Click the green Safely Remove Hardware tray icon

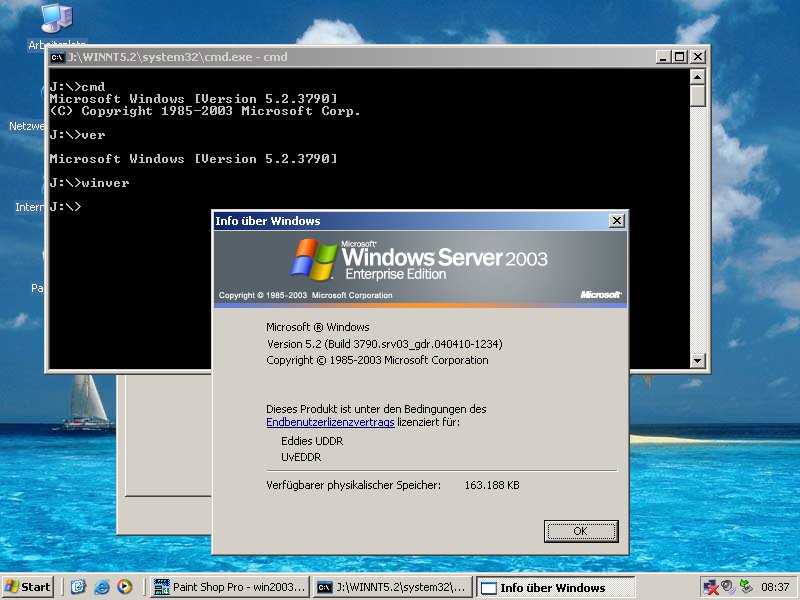745,587
